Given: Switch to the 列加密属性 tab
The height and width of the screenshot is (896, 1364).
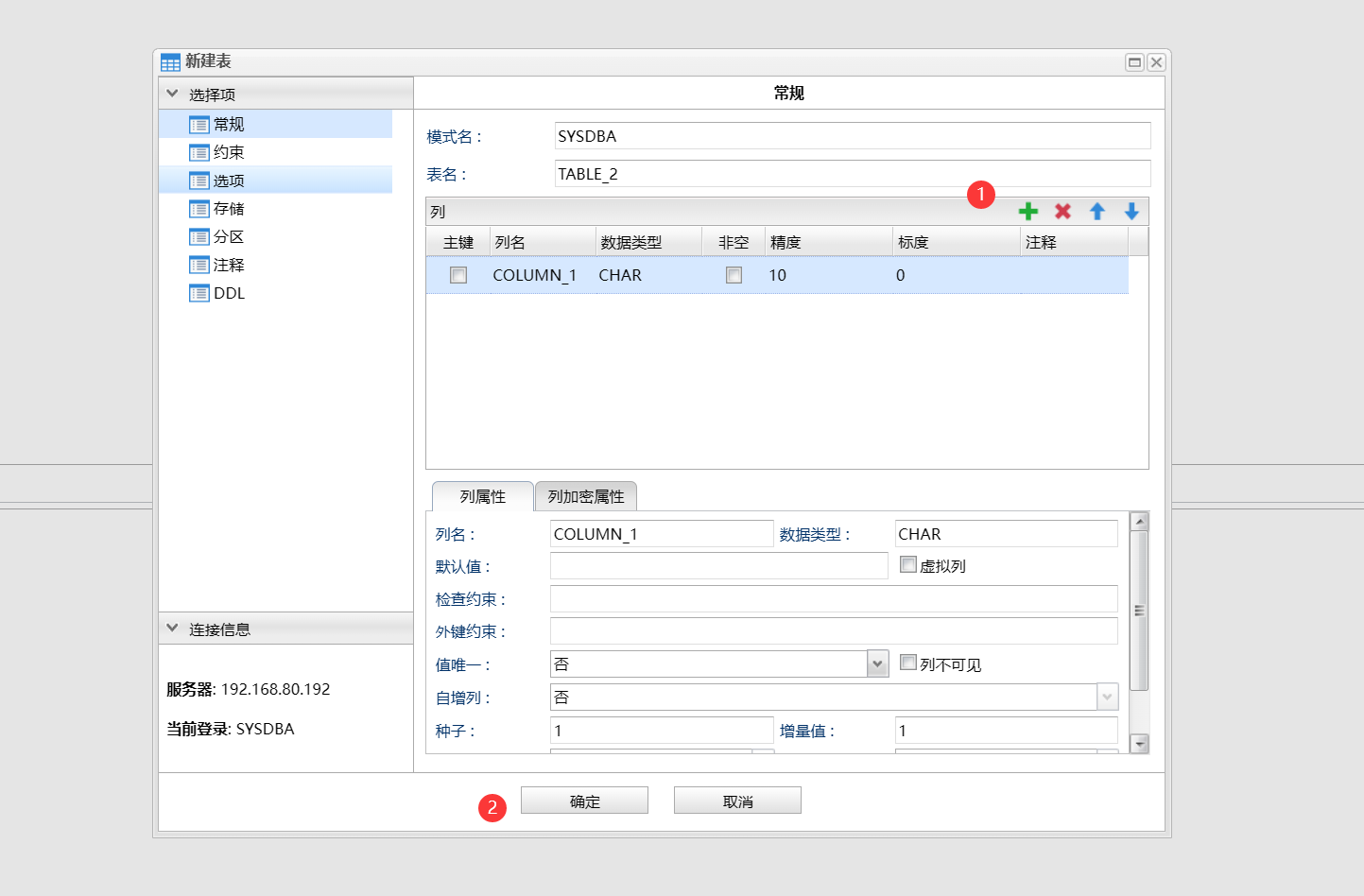Looking at the screenshot, I should [585, 495].
